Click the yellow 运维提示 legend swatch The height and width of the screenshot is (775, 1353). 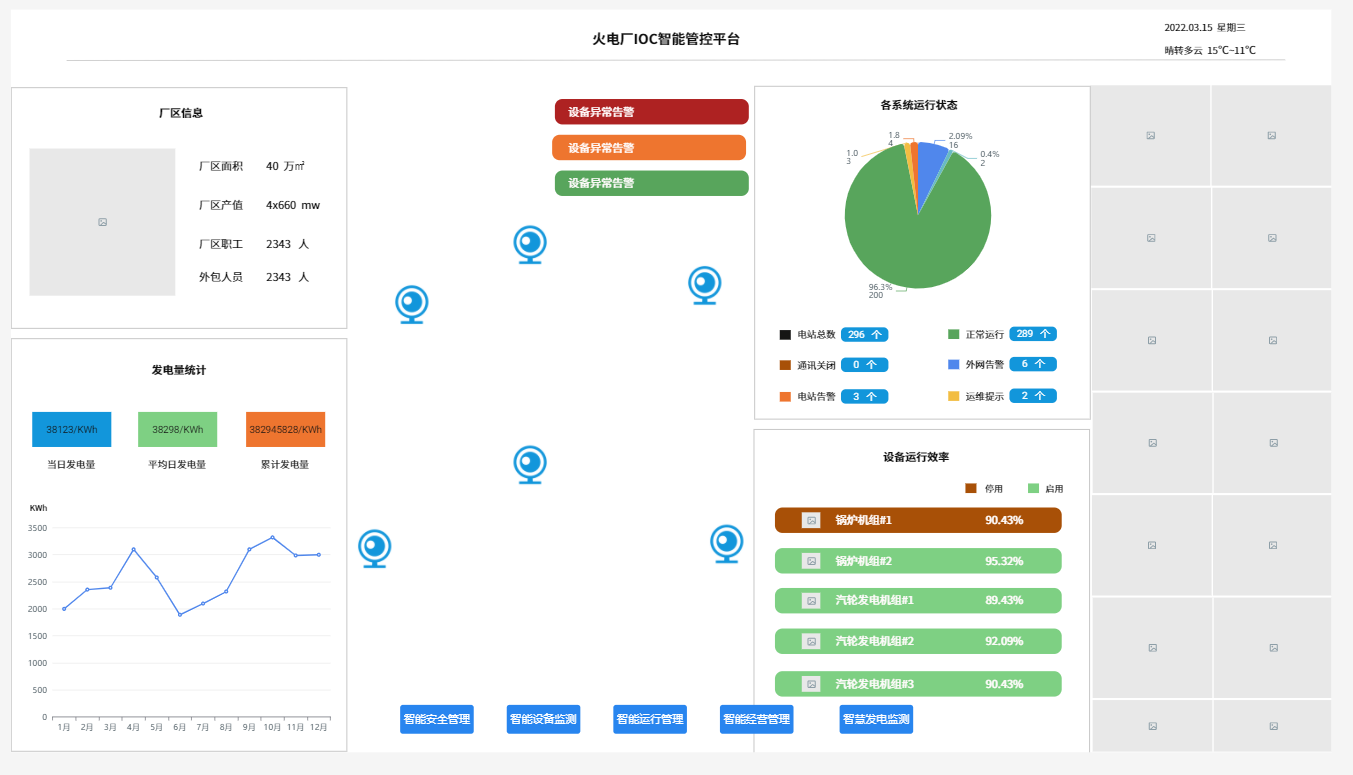(954, 397)
